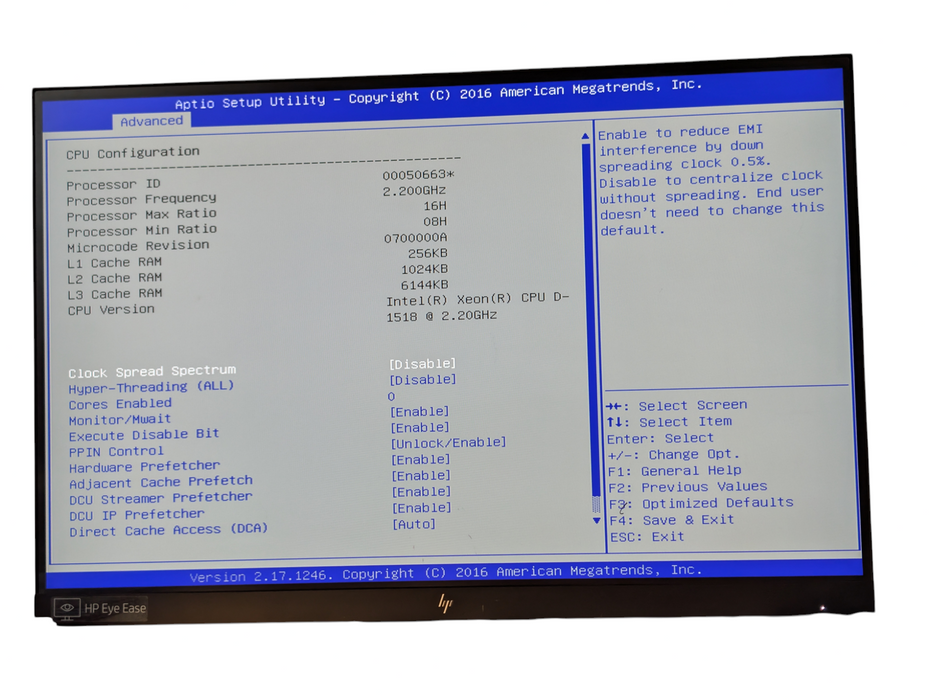Select DCU Streamer Prefetcher option
930x700 pixels.
pos(160,498)
